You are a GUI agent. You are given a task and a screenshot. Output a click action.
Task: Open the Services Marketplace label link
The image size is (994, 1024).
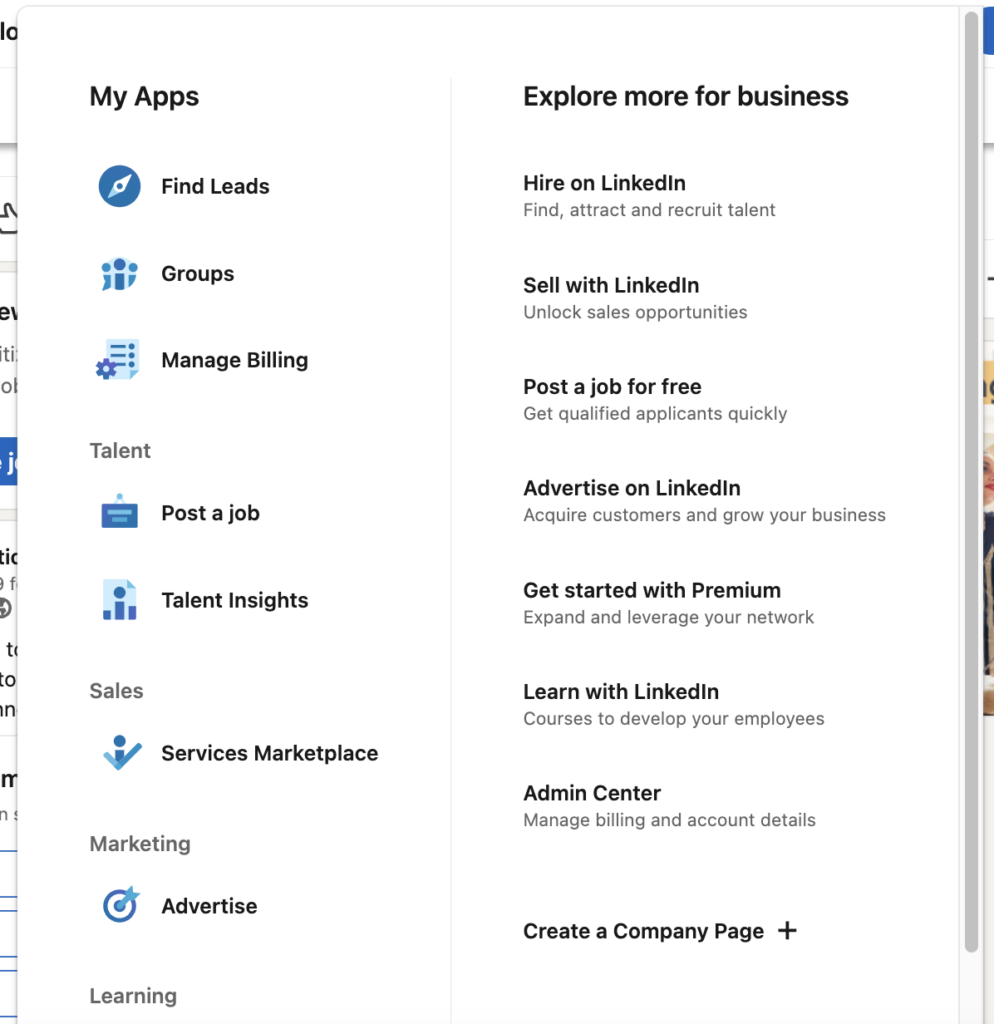coord(270,753)
